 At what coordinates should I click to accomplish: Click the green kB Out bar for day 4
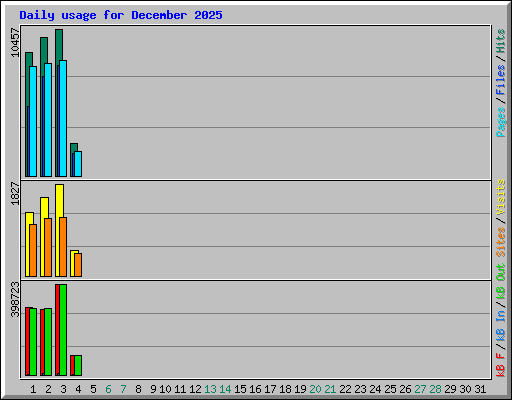(x=78, y=365)
